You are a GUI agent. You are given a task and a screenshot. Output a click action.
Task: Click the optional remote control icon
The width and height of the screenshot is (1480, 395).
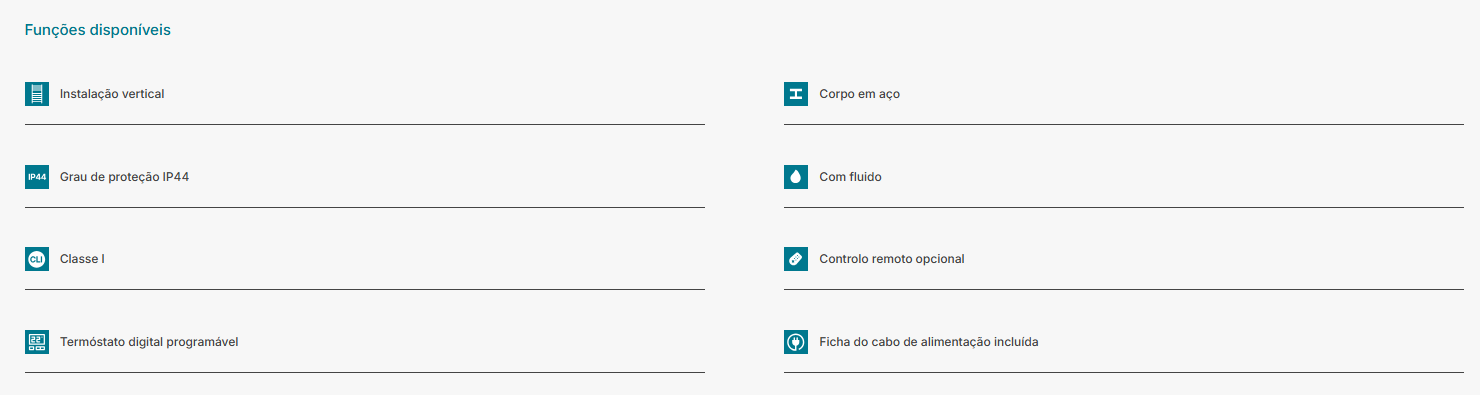pos(796,259)
